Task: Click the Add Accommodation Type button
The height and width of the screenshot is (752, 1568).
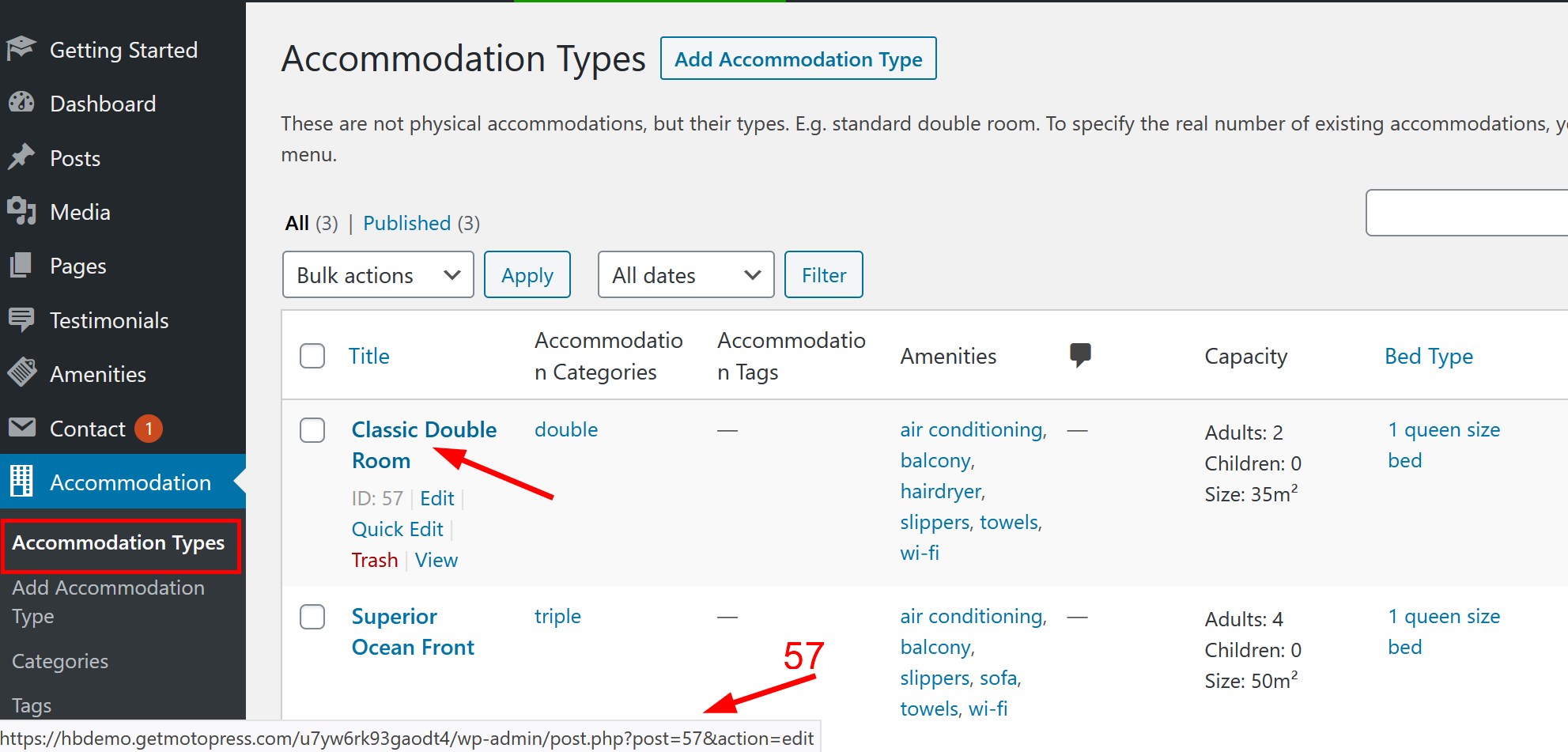Action: (798, 59)
